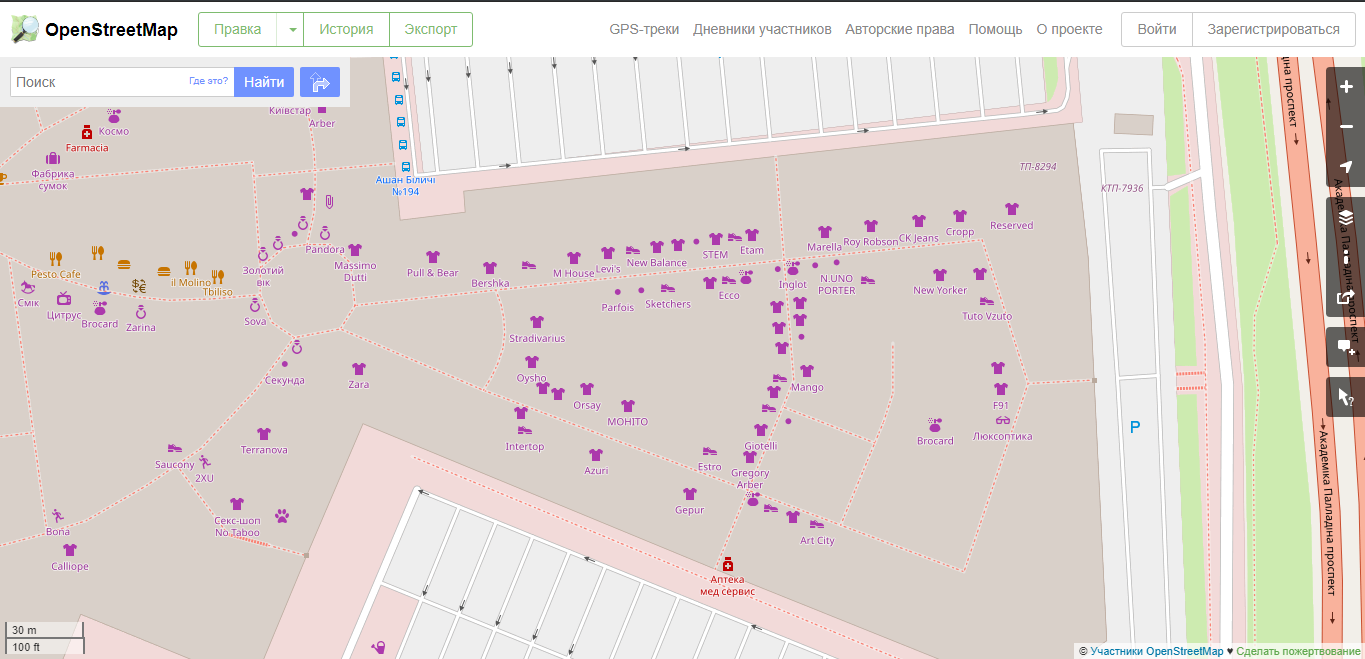Screen dimensions: 1365x659
Task: Click the Pandora jewelry ring icon
Action: (325, 234)
